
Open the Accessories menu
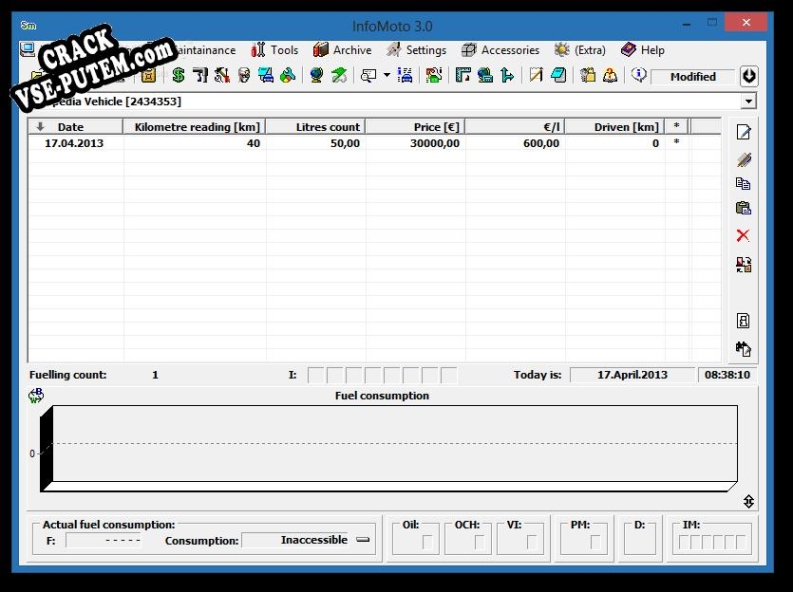(x=500, y=50)
